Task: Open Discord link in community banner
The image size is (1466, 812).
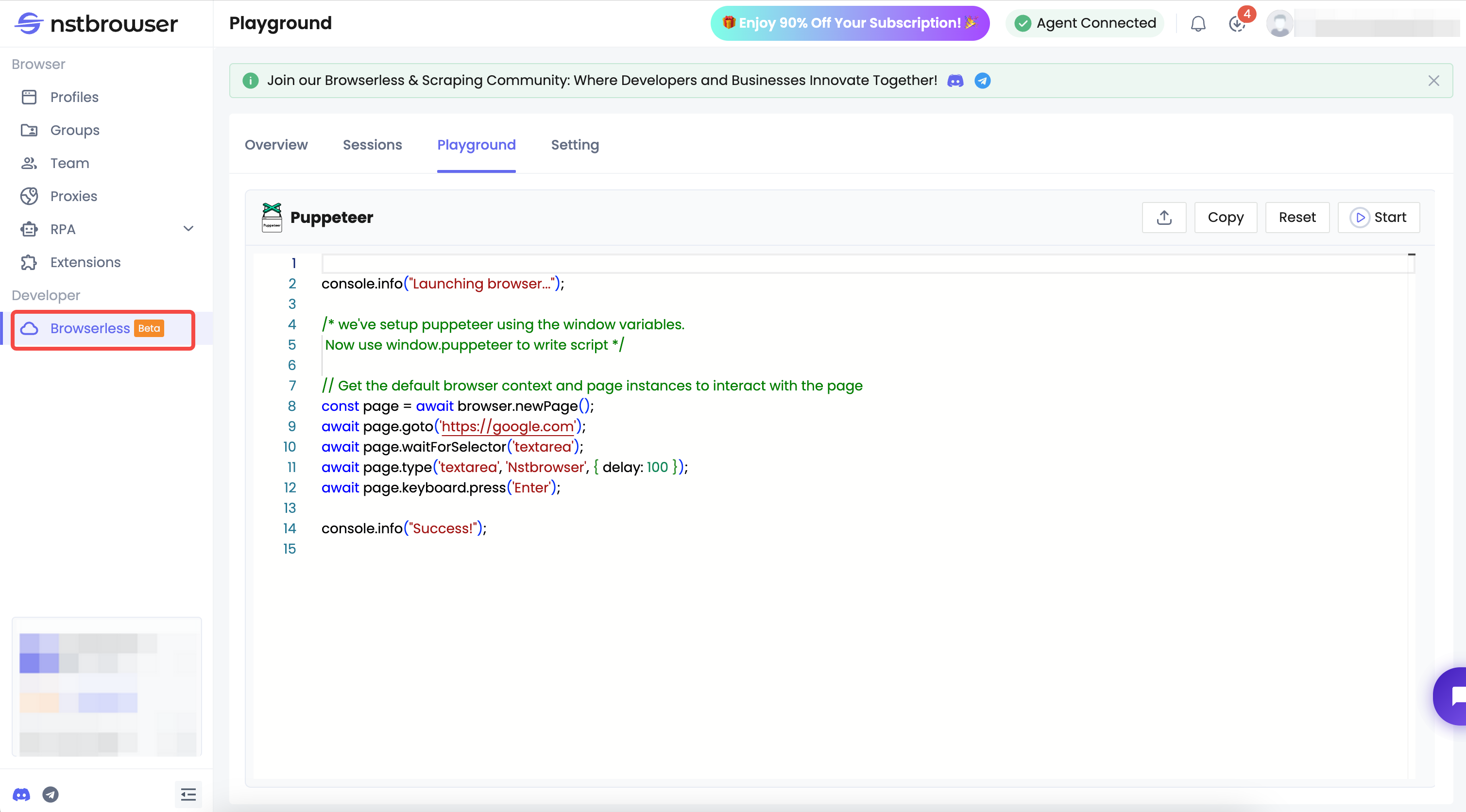Action: click(955, 81)
